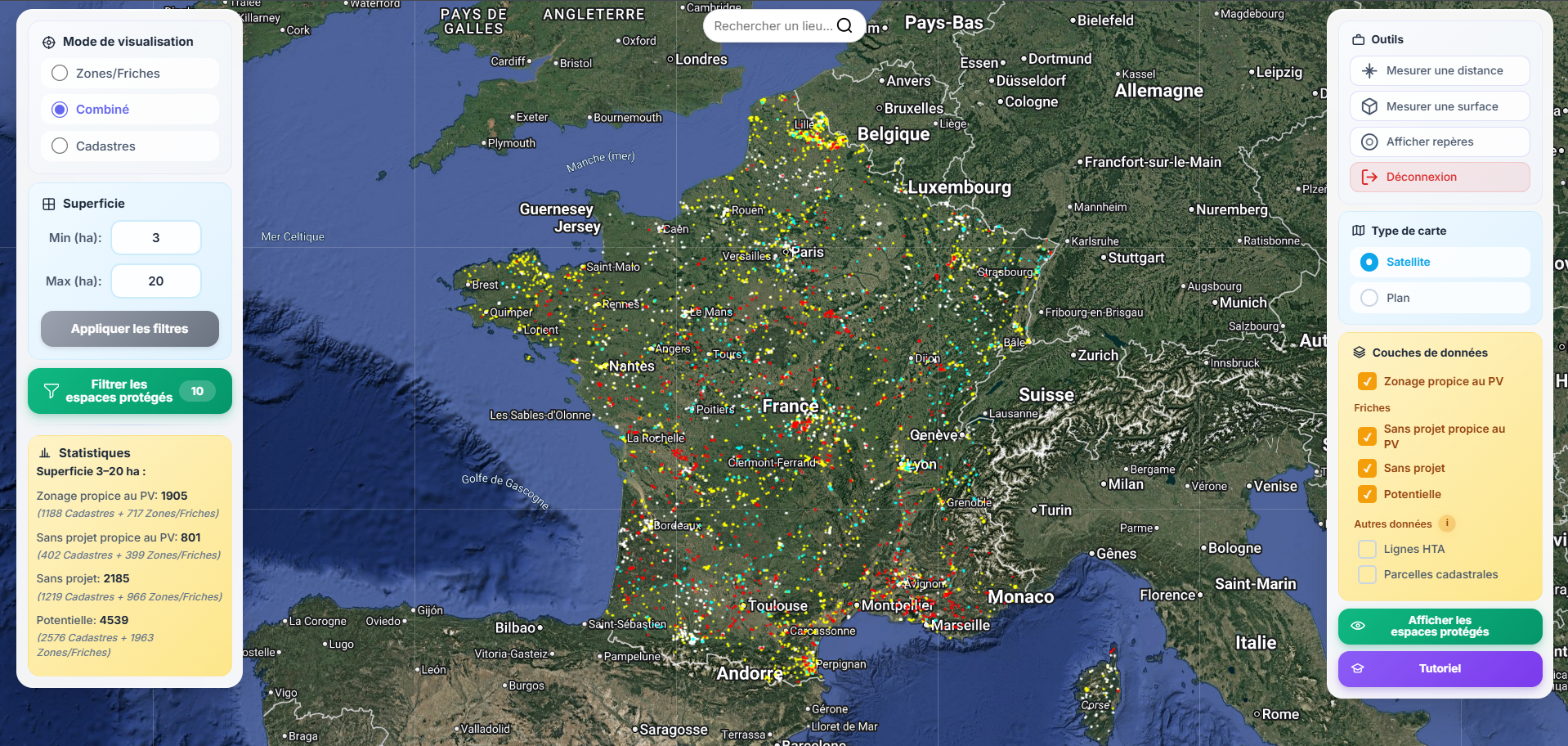The height and width of the screenshot is (746, 1568).
Task: Click Appliquer les filtres
Action: [x=129, y=329]
